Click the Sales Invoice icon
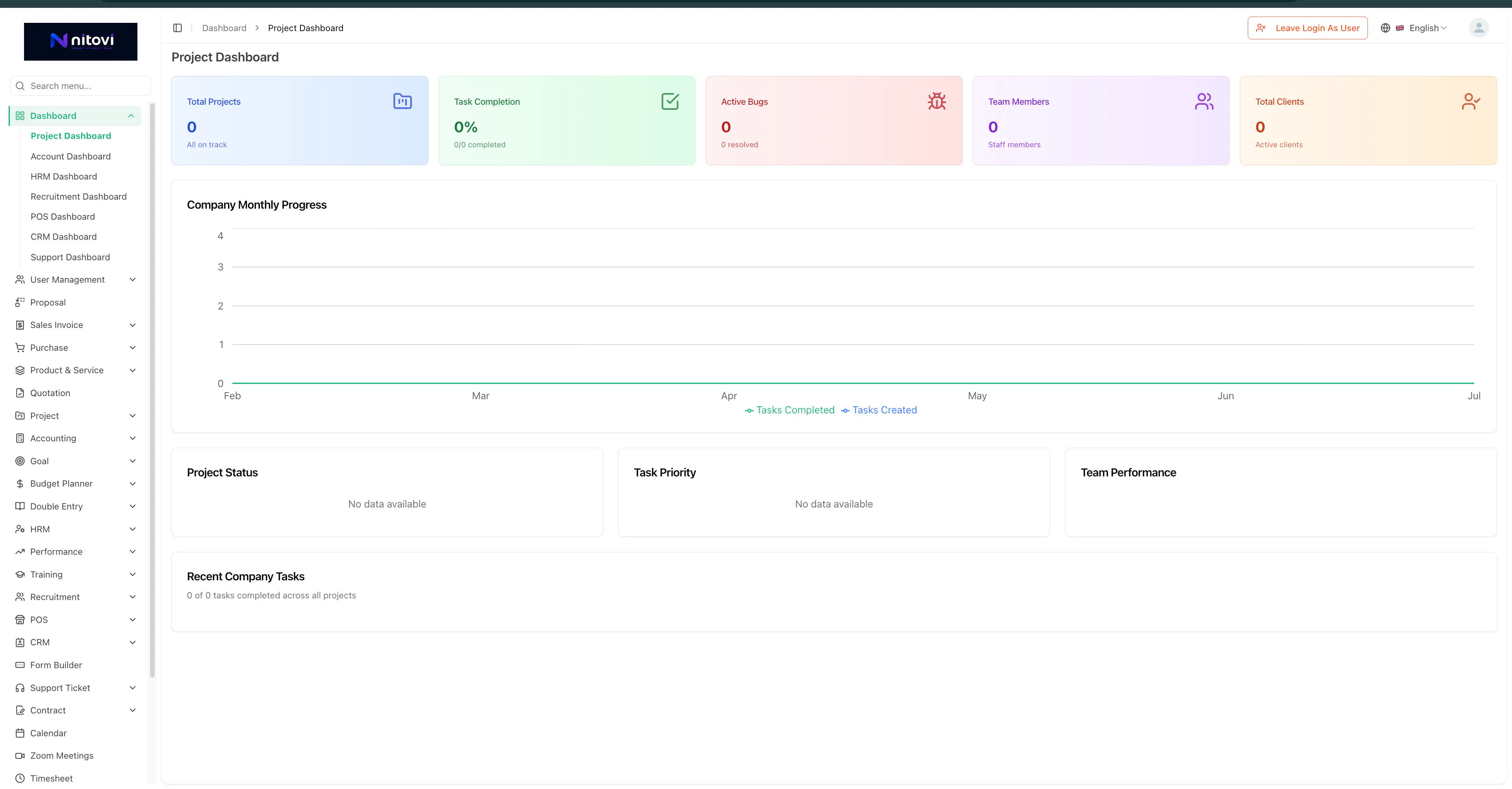Screen dimensions: 1512x789 tap(20, 325)
